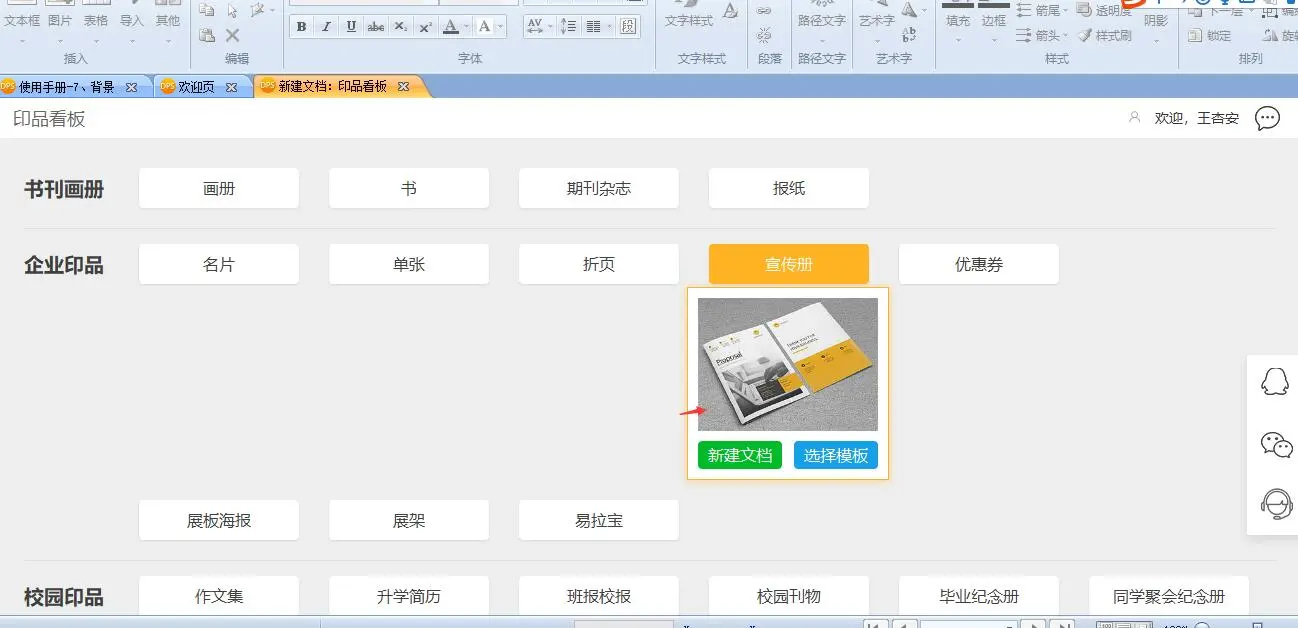Open customer service headset icon
The width and height of the screenshot is (1298, 628).
(1275, 503)
